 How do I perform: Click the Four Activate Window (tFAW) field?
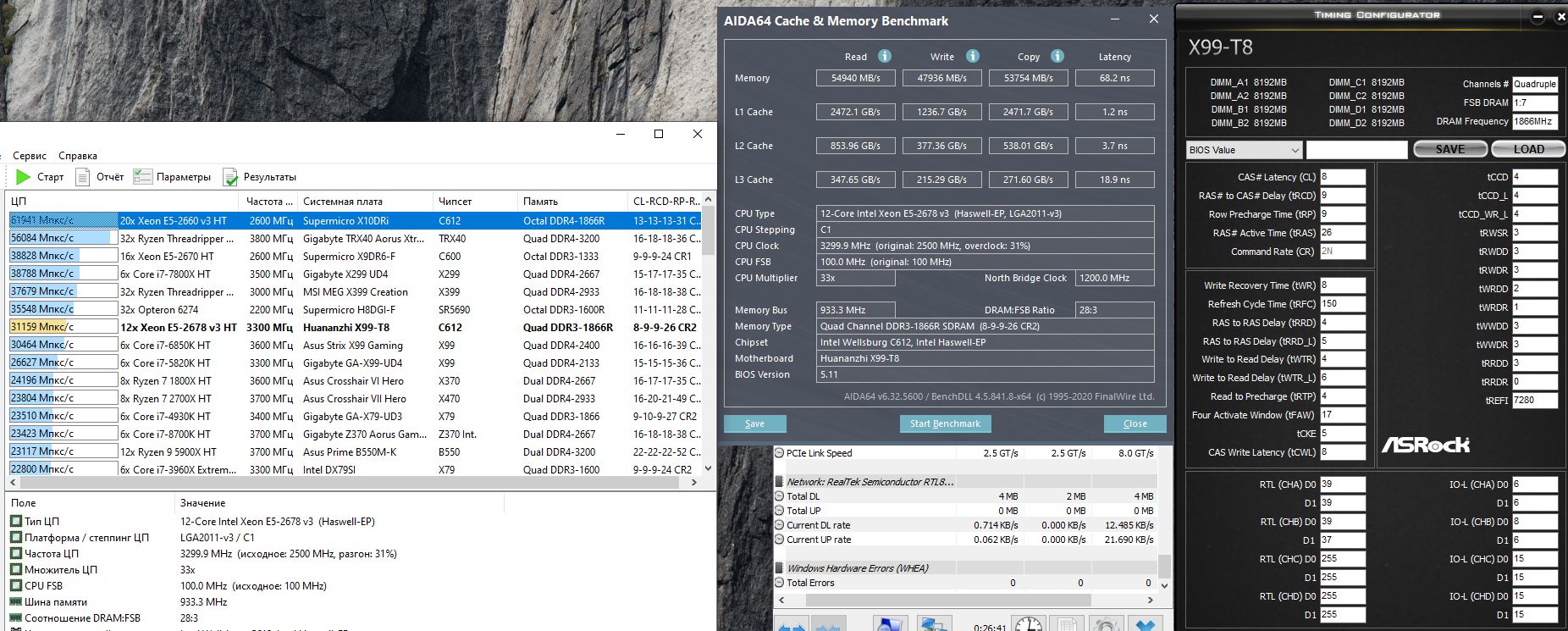coord(1343,415)
